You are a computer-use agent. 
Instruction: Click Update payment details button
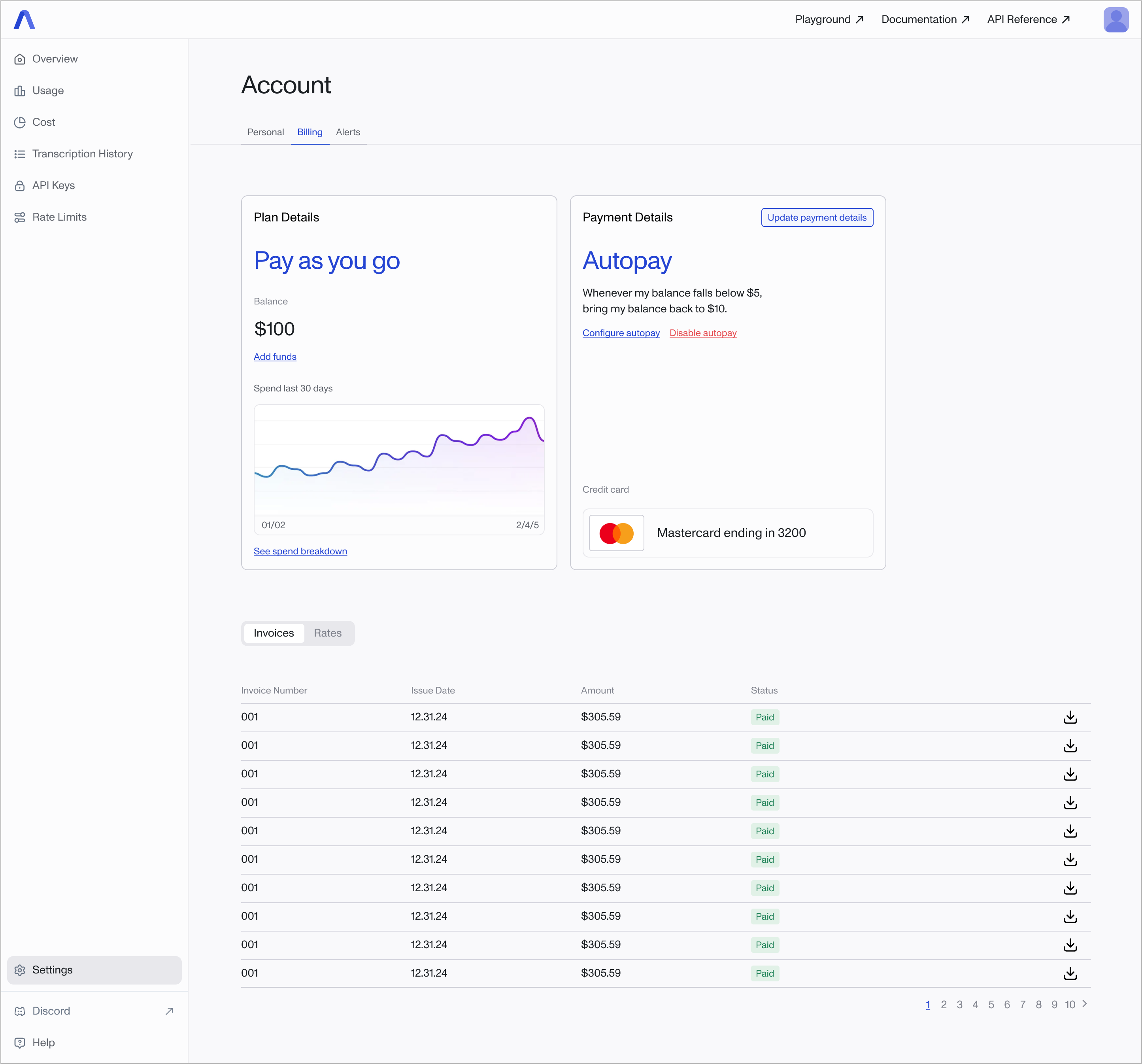pos(817,218)
